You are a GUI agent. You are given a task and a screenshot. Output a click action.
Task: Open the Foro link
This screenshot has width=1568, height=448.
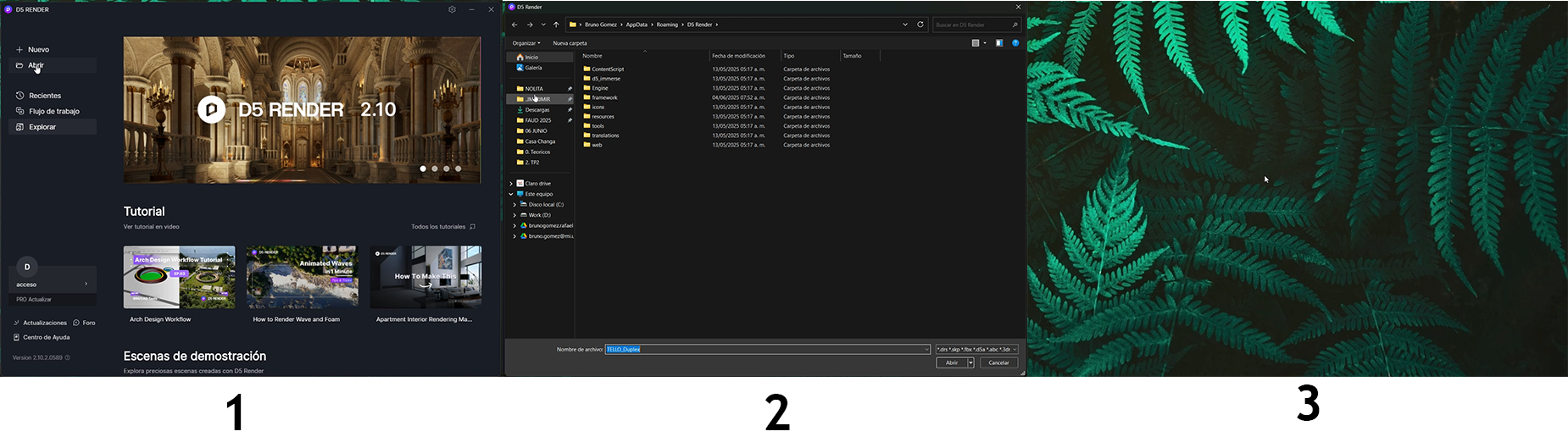tap(84, 323)
